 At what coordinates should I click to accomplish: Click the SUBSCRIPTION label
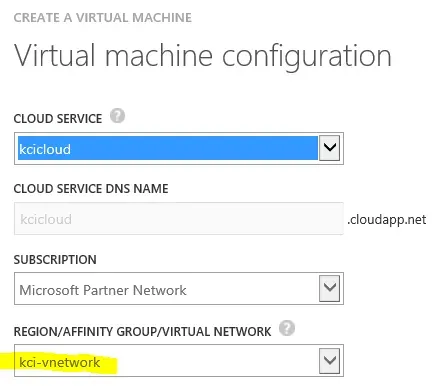click(55, 260)
